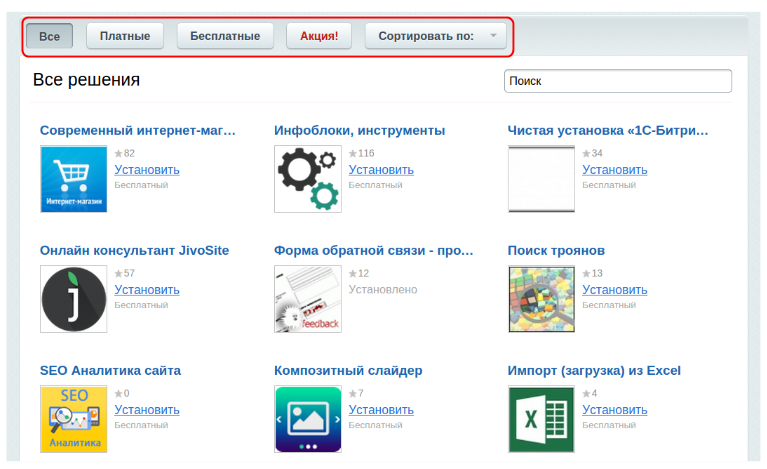
Task: Click the shopping cart Интернет-магазин icon
Action: click(x=74, y=179)
